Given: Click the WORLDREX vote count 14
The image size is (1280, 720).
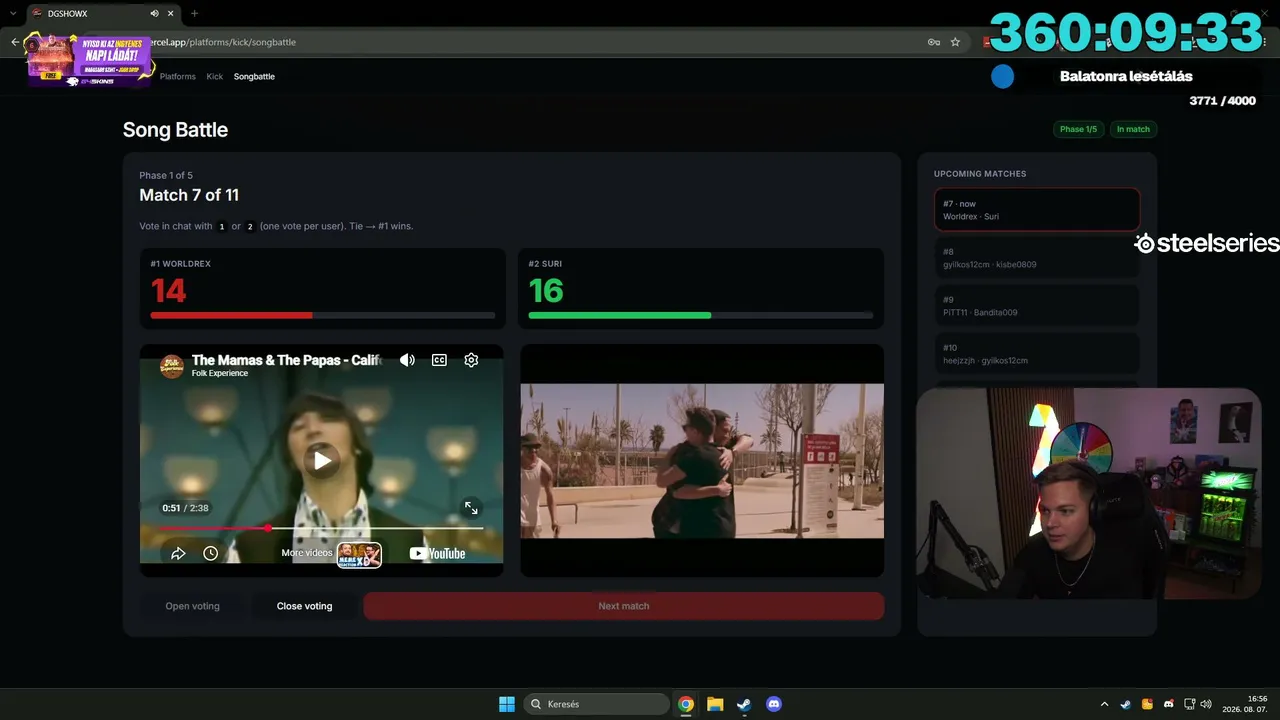Looking at the screenshot, I should tap(168, 291).
